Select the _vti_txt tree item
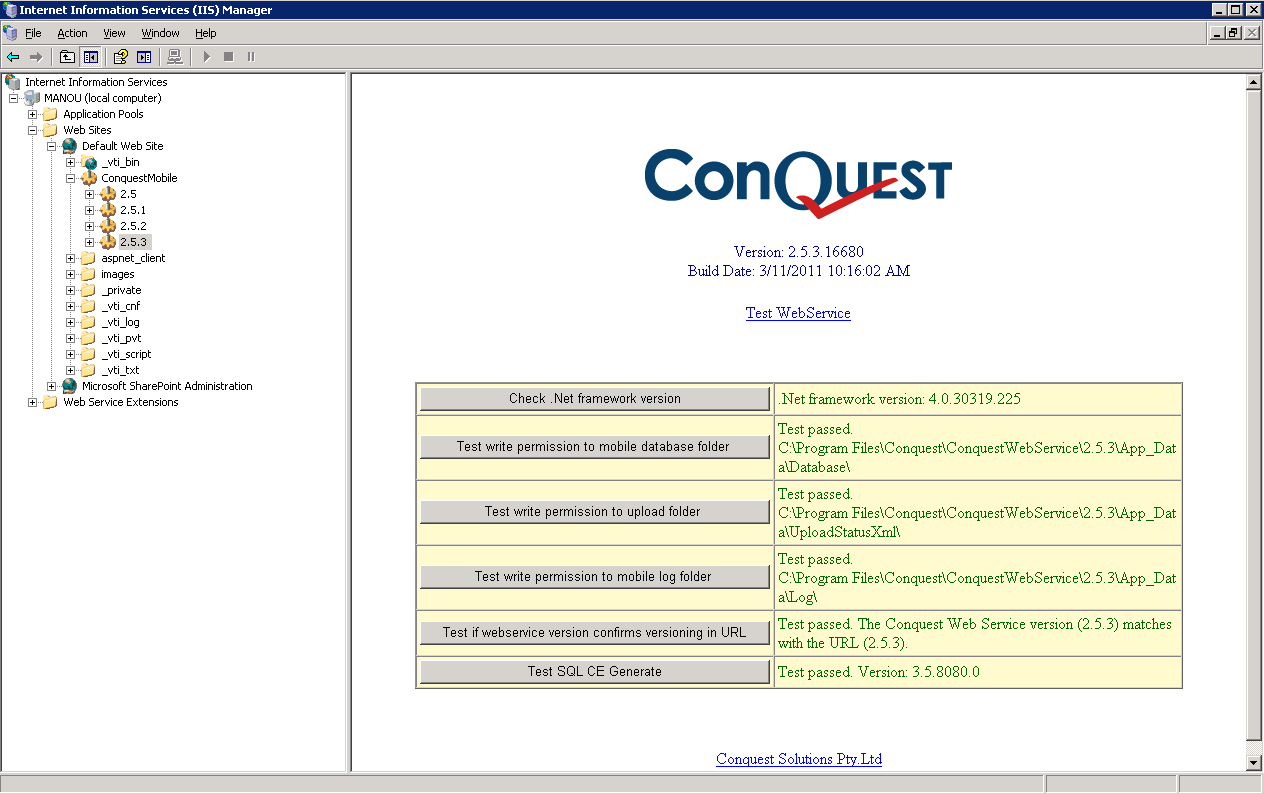The image size is (1264, 794). pyautogui.click(x=120, y=370)
